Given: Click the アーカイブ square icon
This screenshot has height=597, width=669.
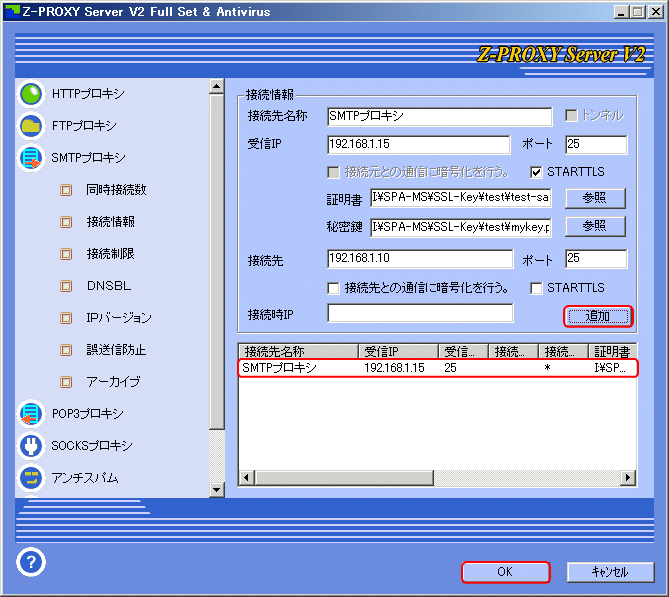Looking at the screenshot, I should (66, 382).
